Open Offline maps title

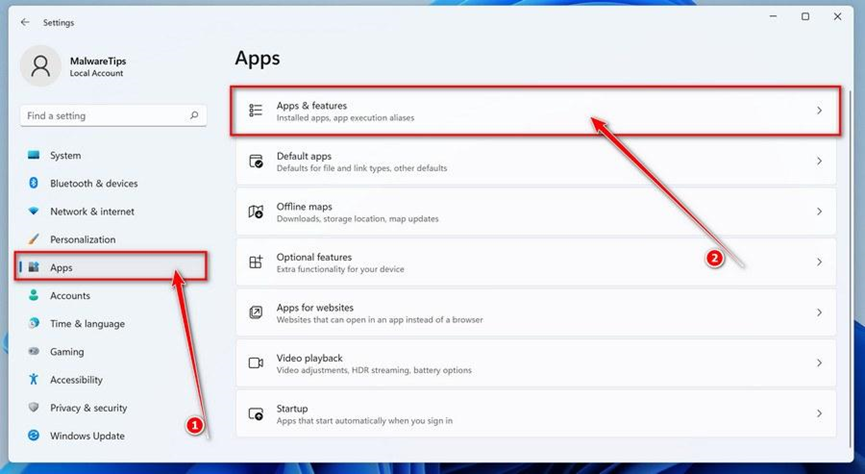coord(305,206)
